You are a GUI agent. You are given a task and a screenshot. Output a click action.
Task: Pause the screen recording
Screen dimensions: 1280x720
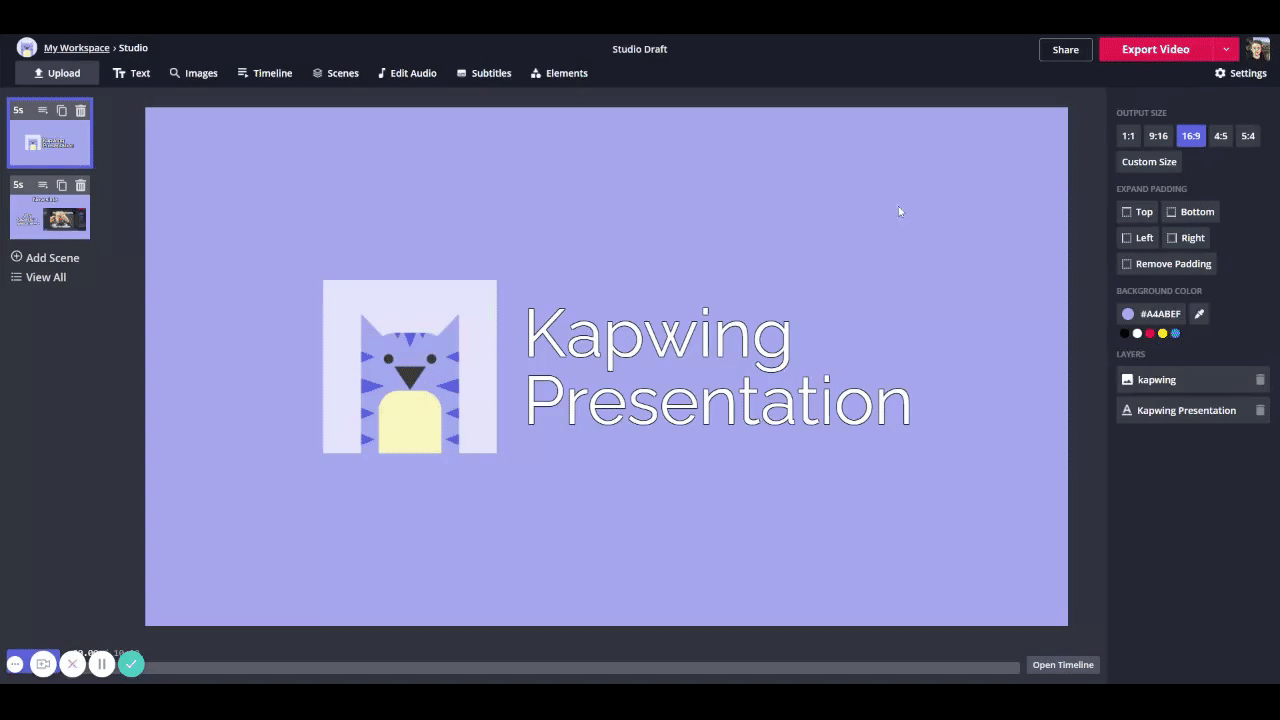(101, 664)
